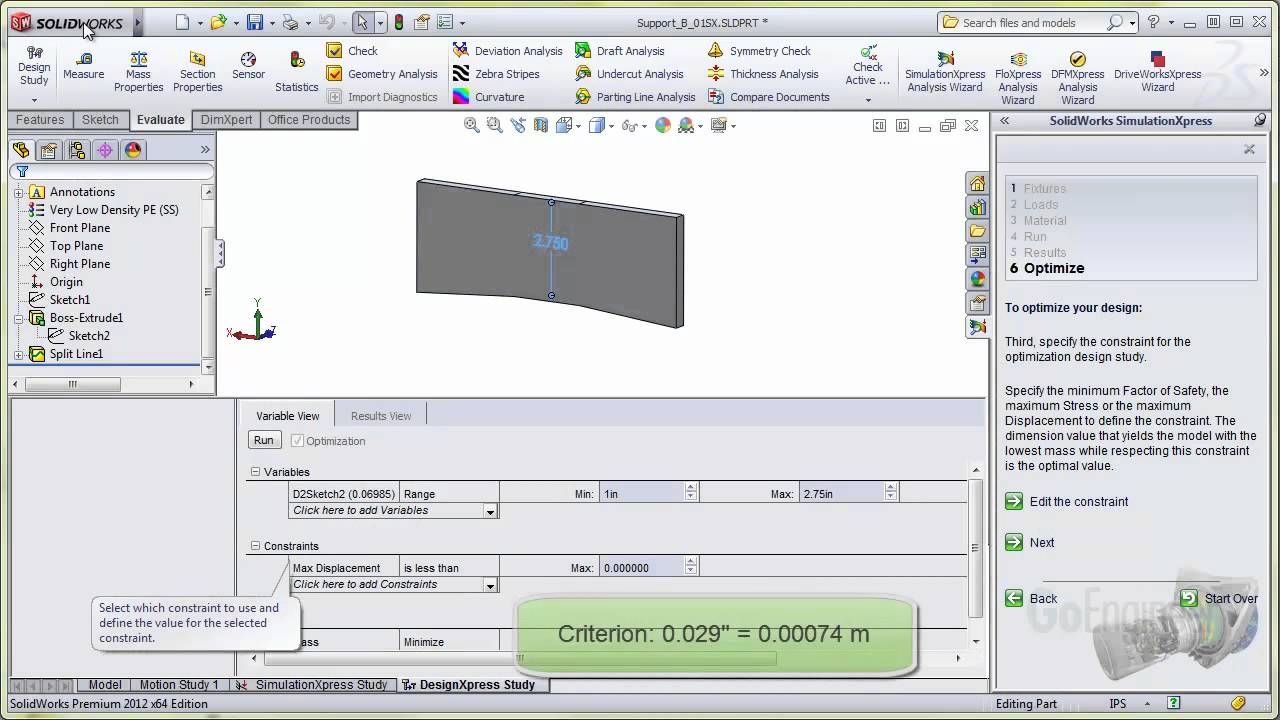
Task: Collapse the Constraints section
Action: pyautogui.click(x=255, y=546)
